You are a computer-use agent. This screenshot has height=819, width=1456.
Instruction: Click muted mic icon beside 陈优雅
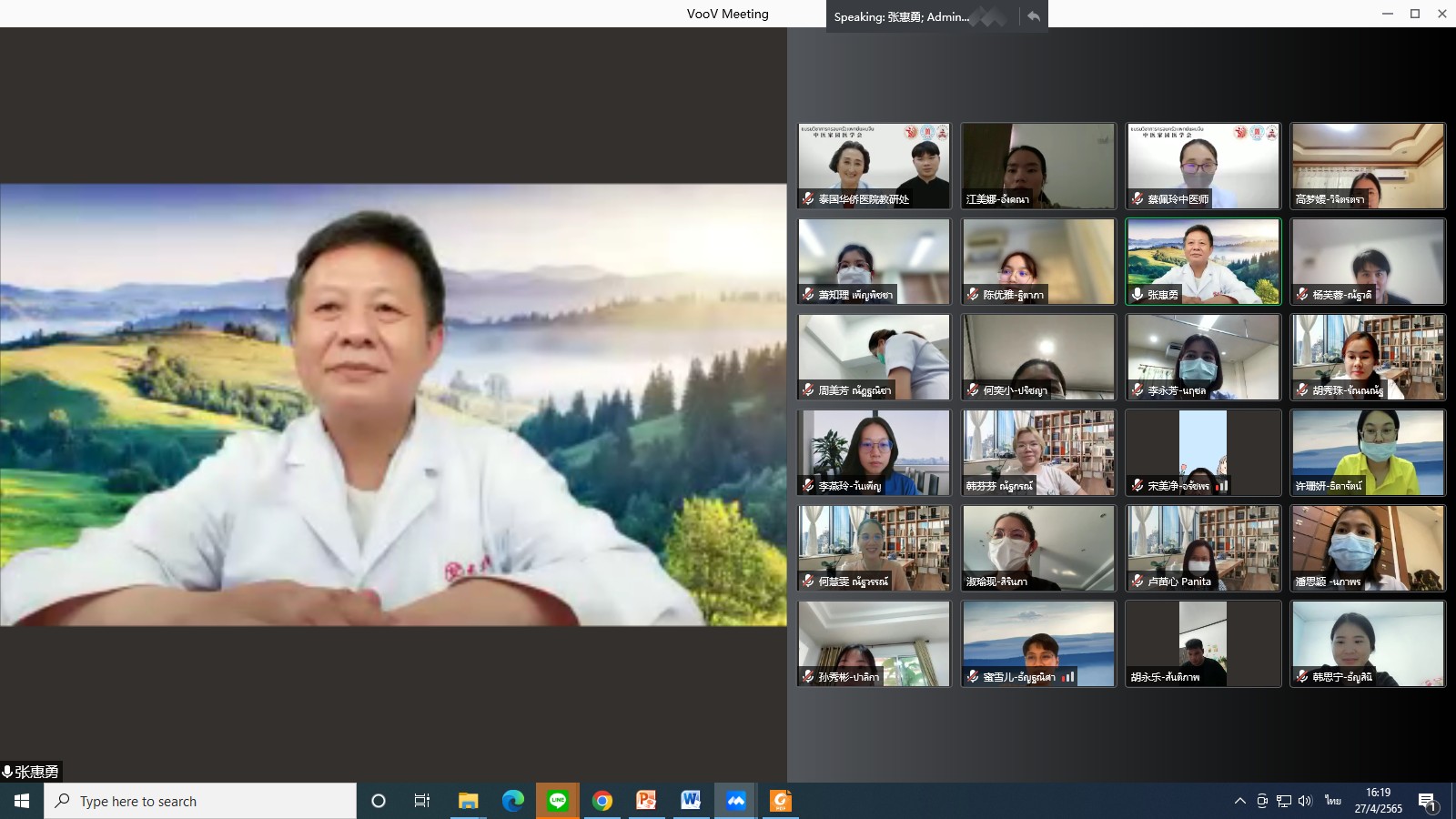click(973, 294)
